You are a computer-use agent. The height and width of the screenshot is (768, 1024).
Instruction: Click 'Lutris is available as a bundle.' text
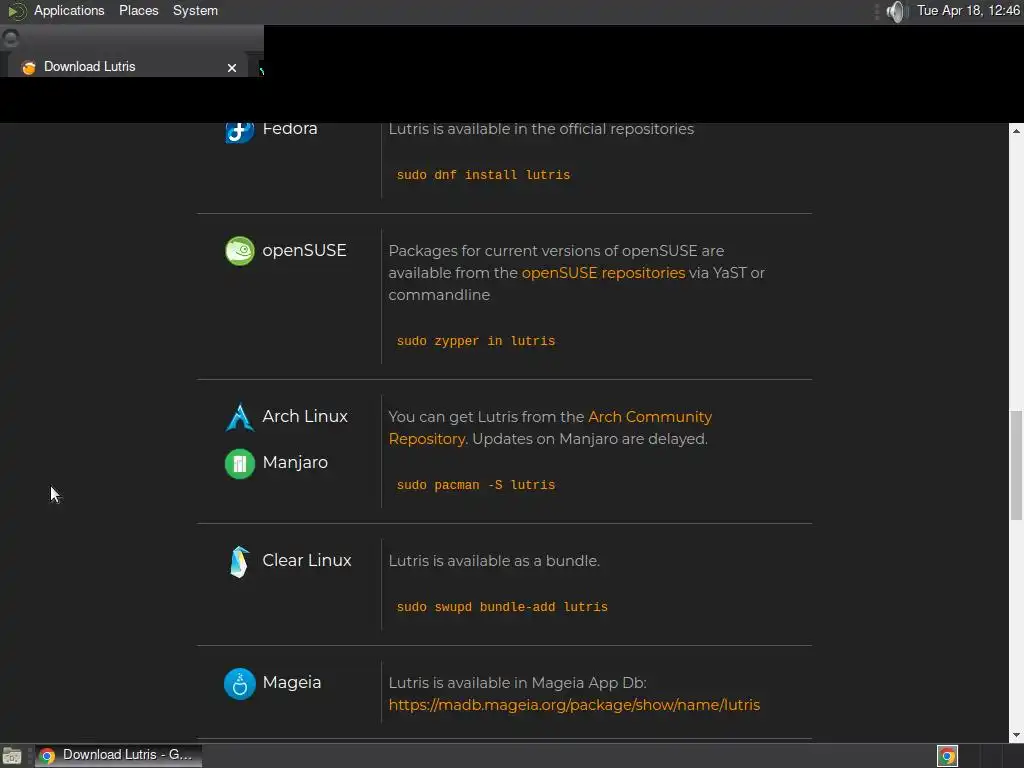(494, 562)
